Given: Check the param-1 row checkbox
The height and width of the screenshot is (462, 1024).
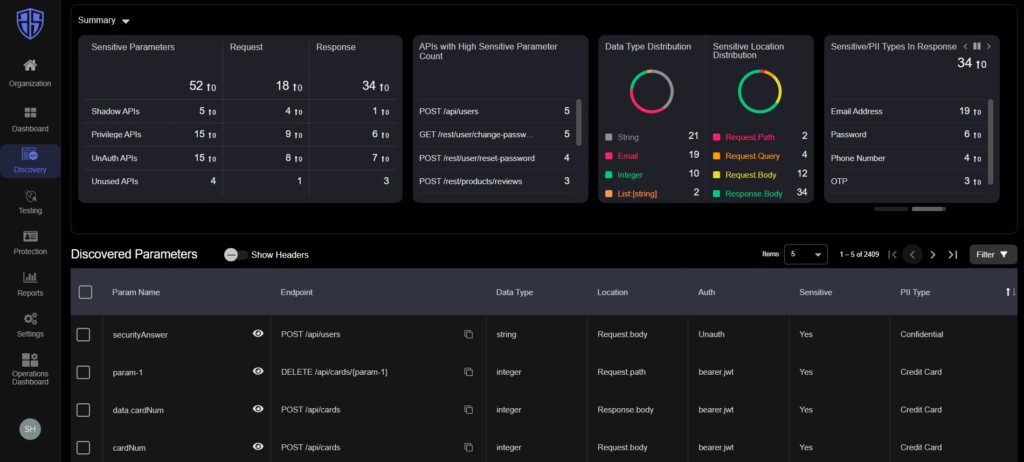Looking at the screenshot, I should pos(83,372).
